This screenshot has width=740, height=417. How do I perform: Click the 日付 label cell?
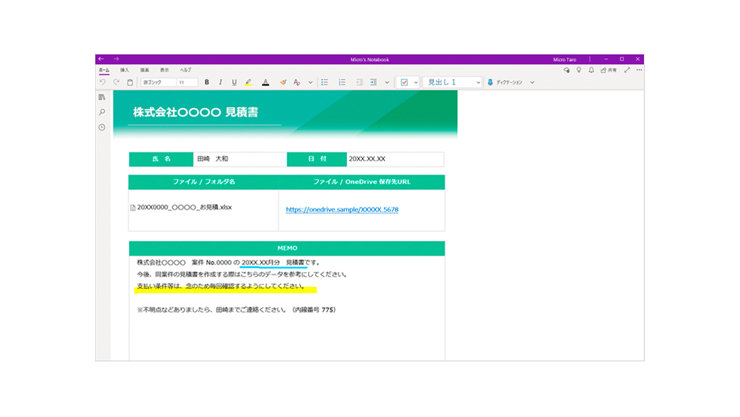(317, 159)
